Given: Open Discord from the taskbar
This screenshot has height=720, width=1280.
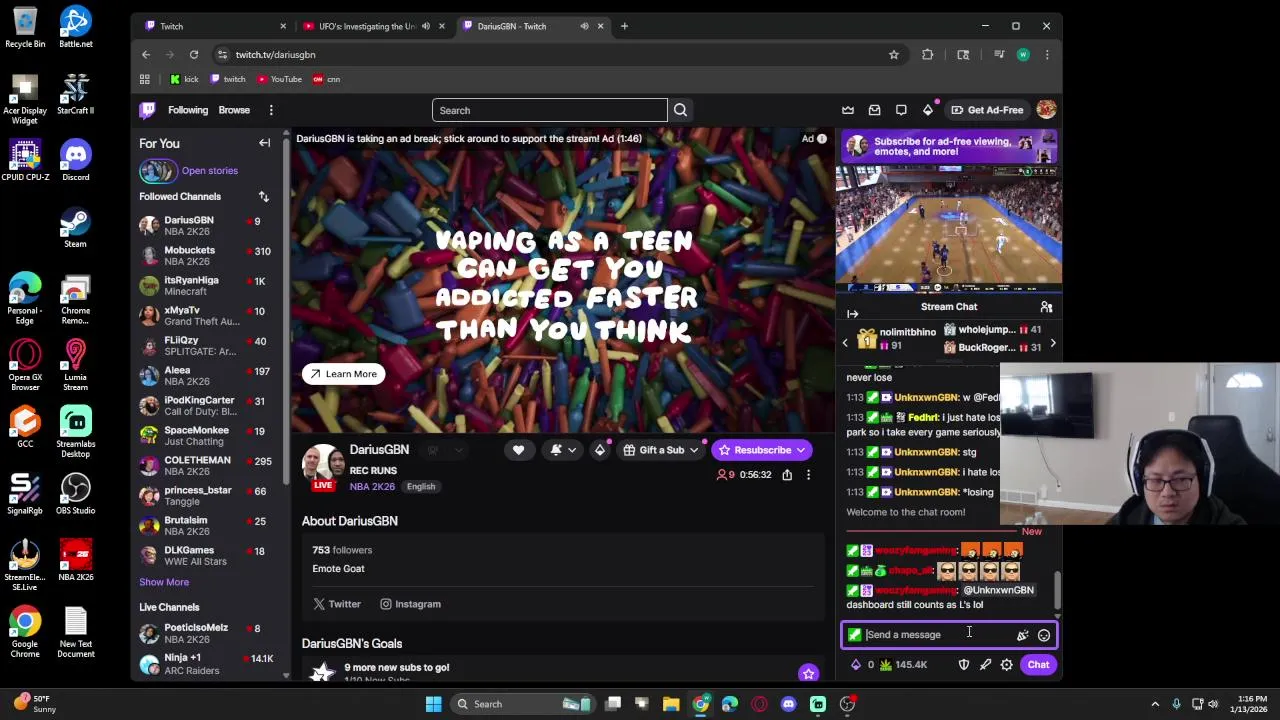Looking at the screenshot, I should point(788,704).
